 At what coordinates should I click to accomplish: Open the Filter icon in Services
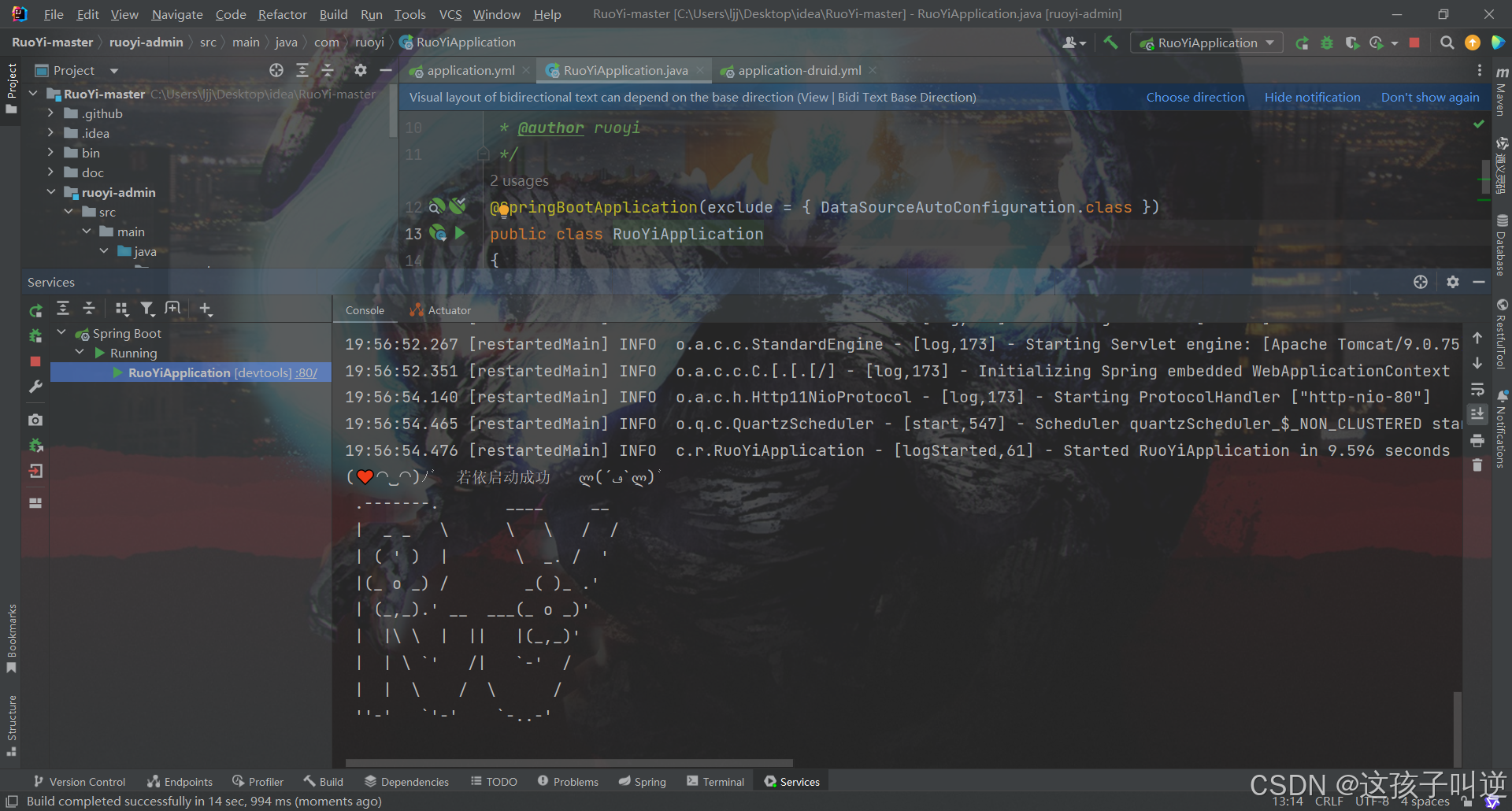[x=147, y=309]
